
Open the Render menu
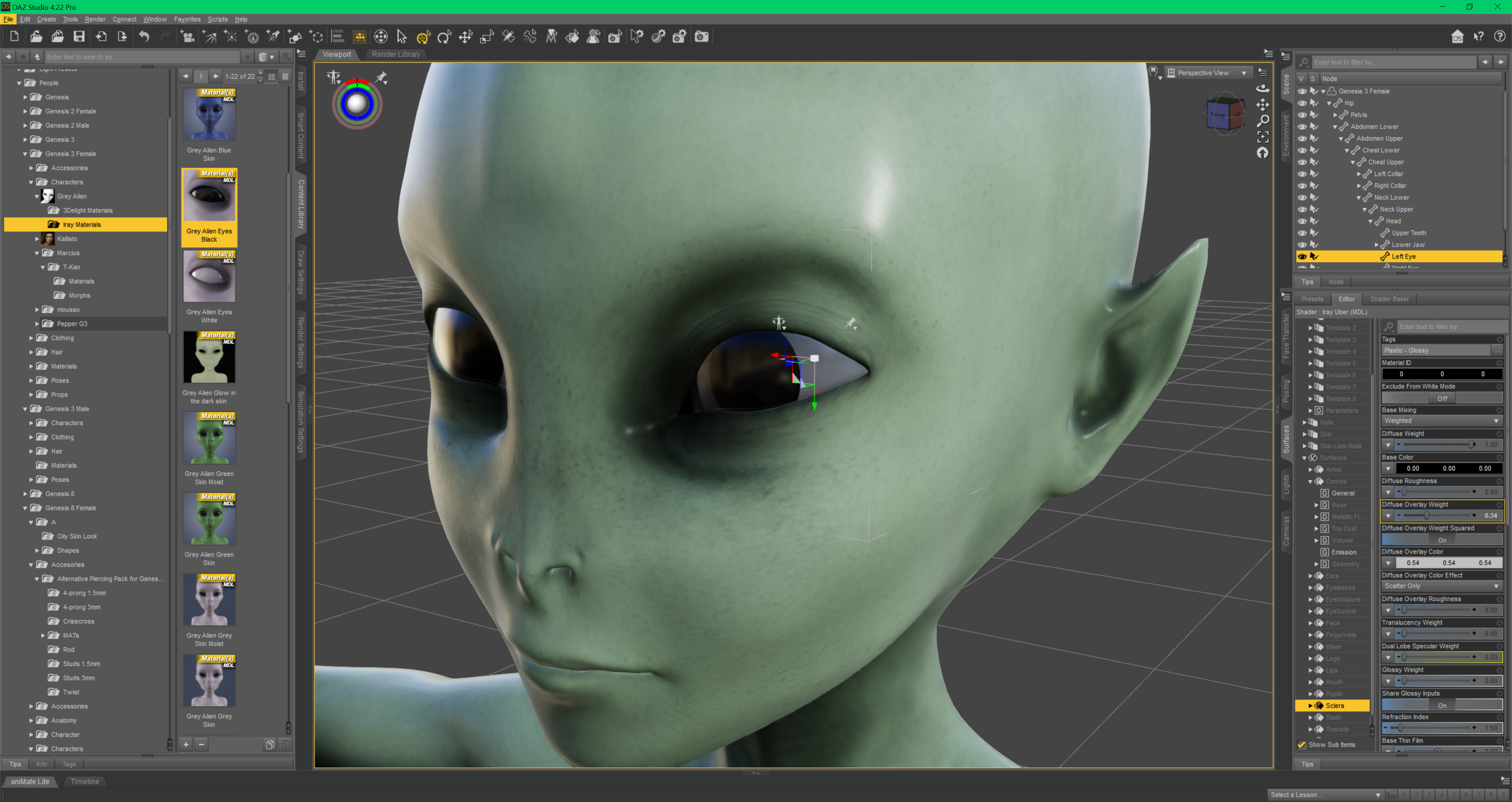pos(95,19)
